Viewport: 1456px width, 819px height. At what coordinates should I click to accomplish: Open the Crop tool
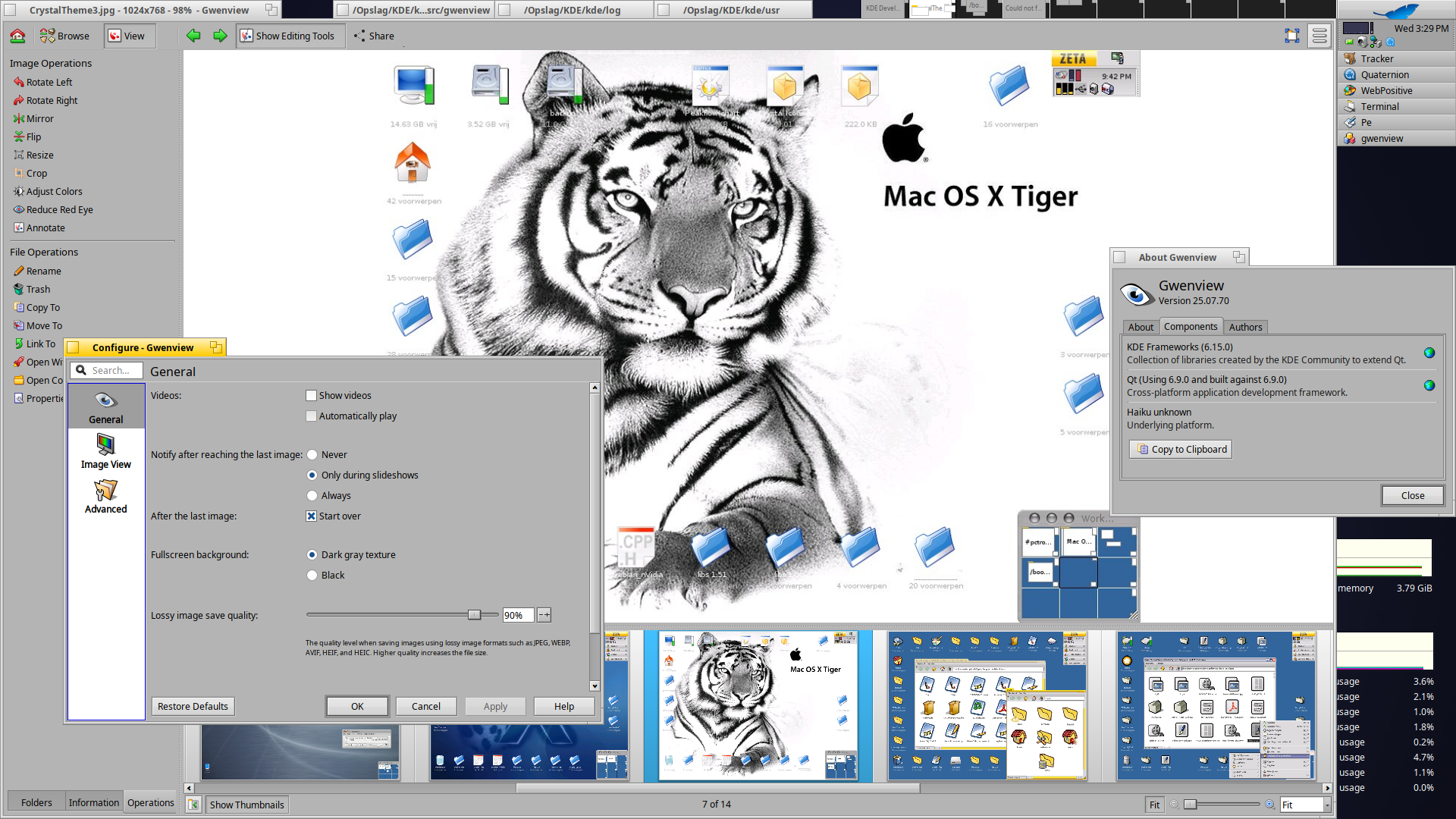pyautogui.click(x=36, y=173)
